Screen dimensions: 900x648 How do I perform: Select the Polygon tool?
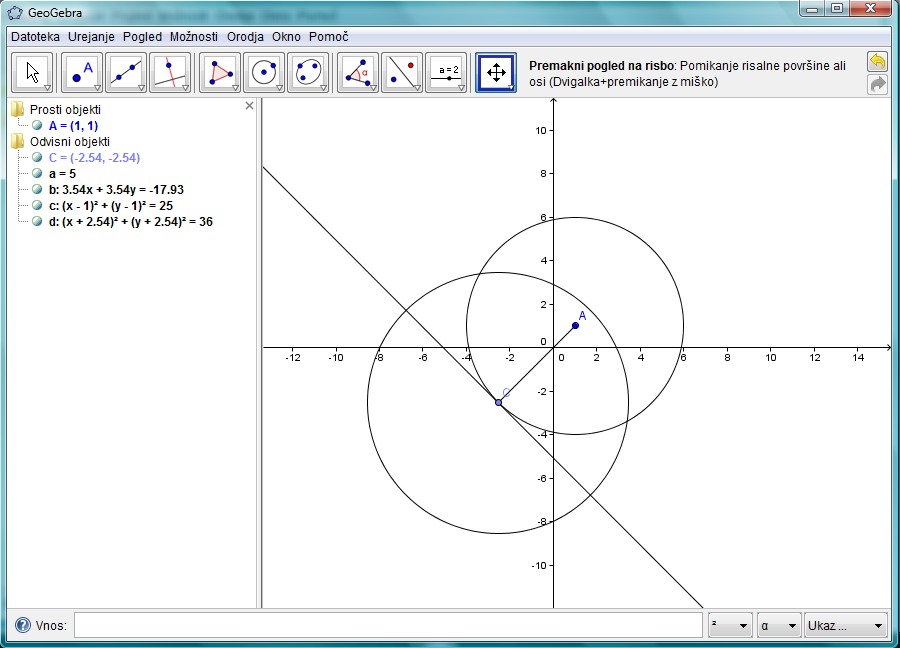[220, 72]
